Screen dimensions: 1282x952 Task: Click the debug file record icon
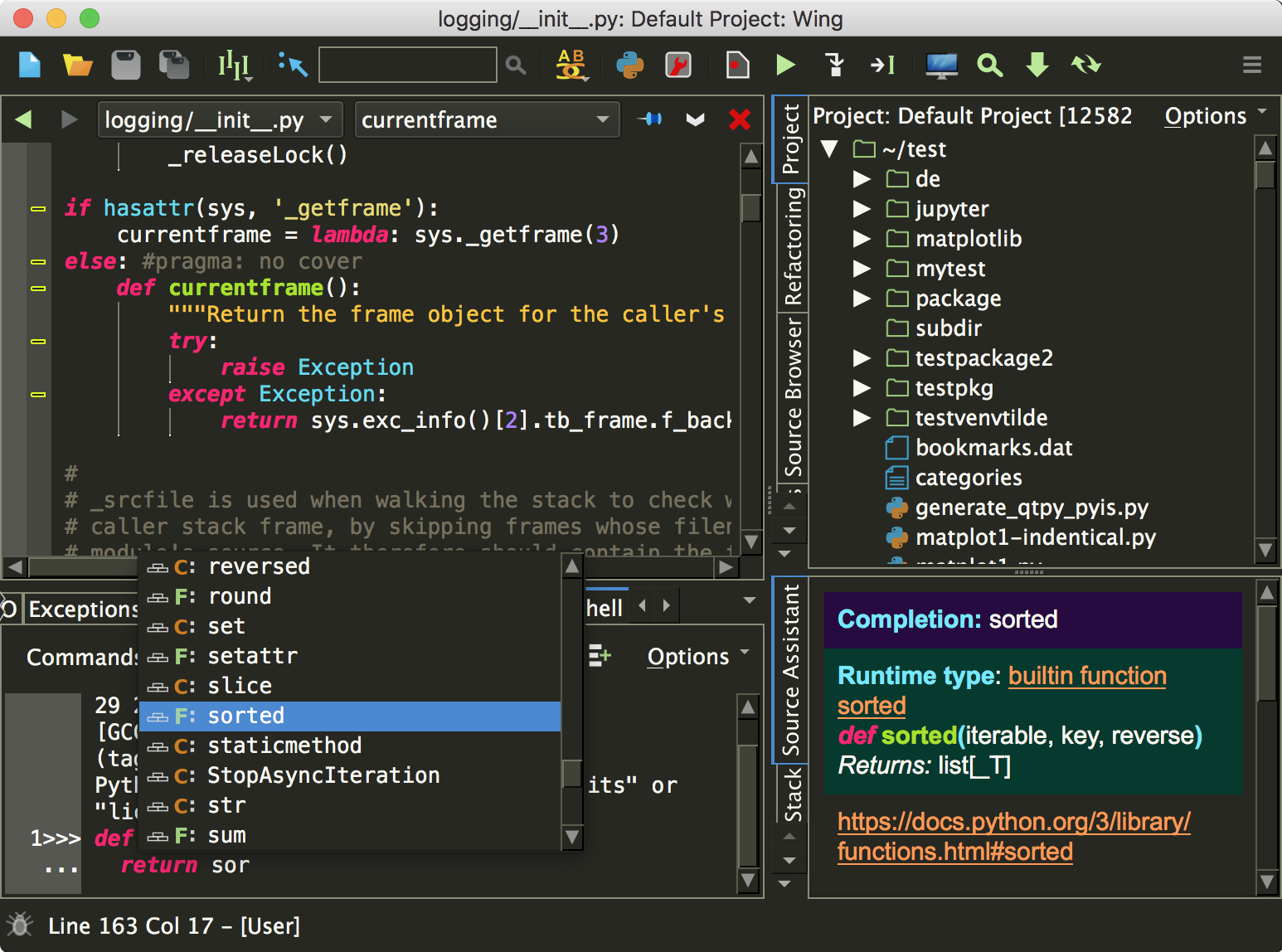point(737,65)
